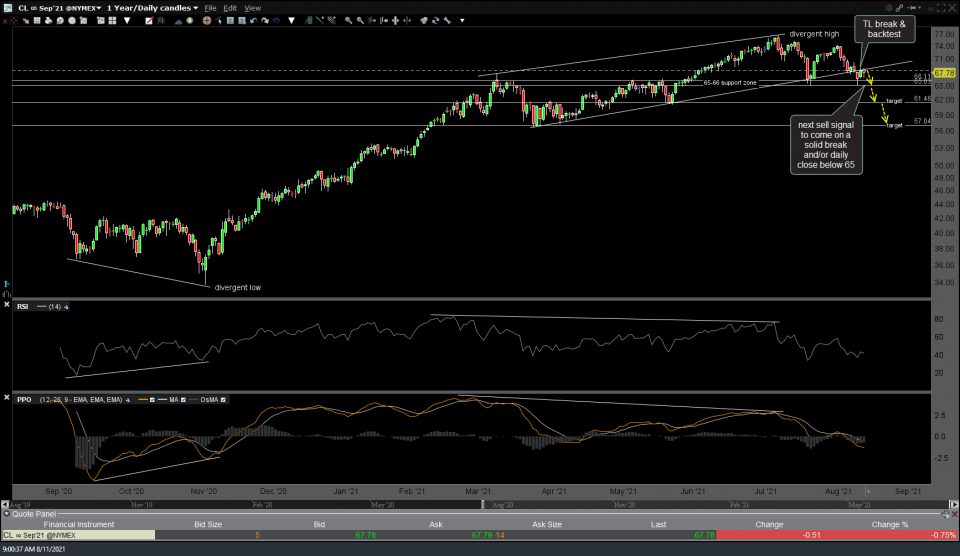The height and width of the screenshot is (556, 960).
Task: Open chart configuration gear at top right
Action: coord(888,8)
